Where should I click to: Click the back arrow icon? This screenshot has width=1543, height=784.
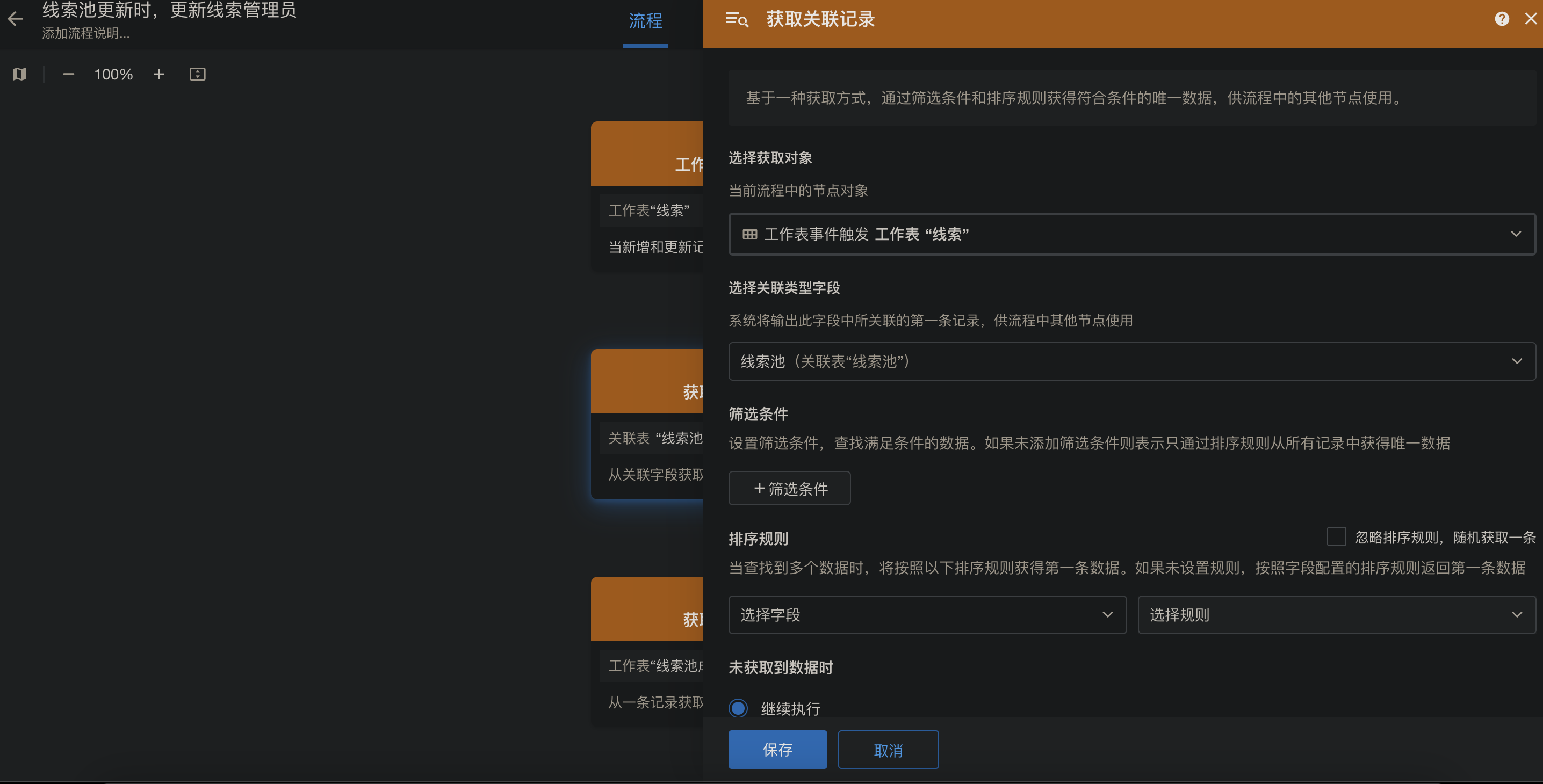point(15,19)
